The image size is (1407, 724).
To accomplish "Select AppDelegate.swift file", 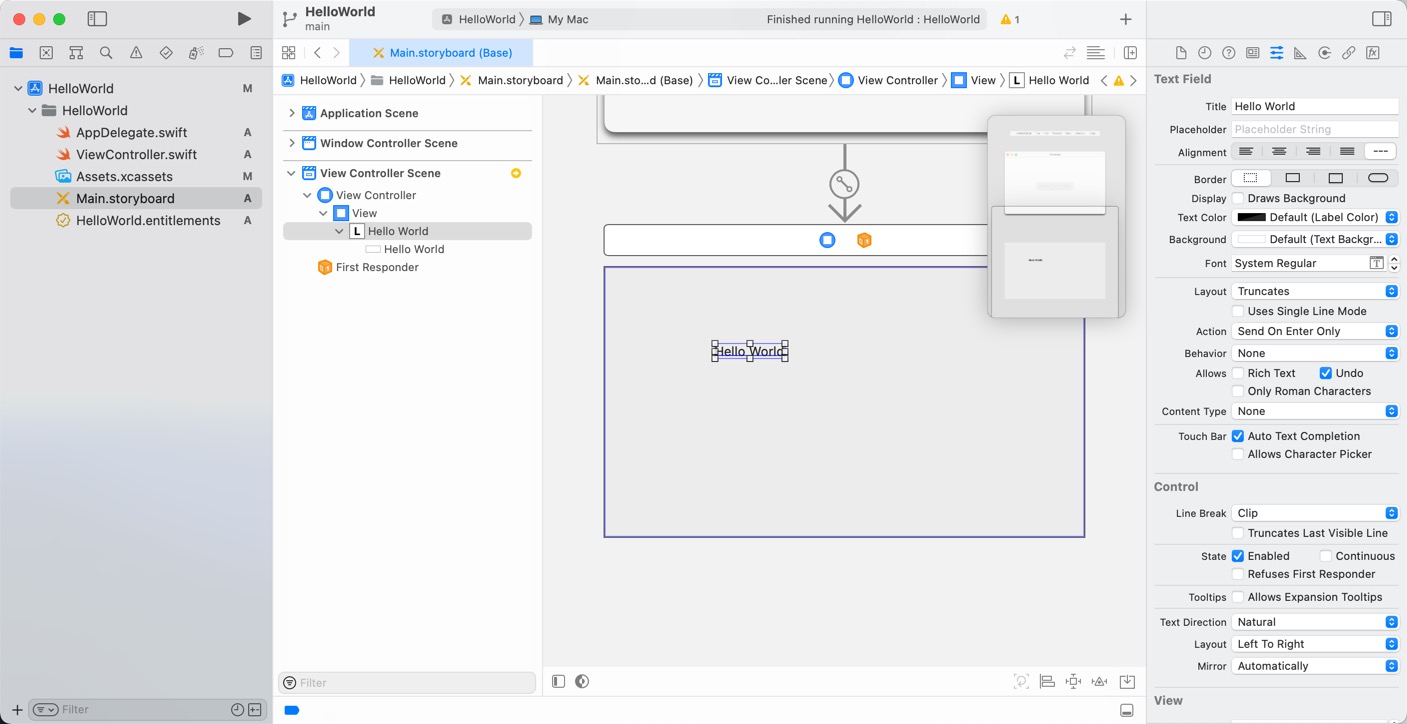I will click(x=131, y=132).
